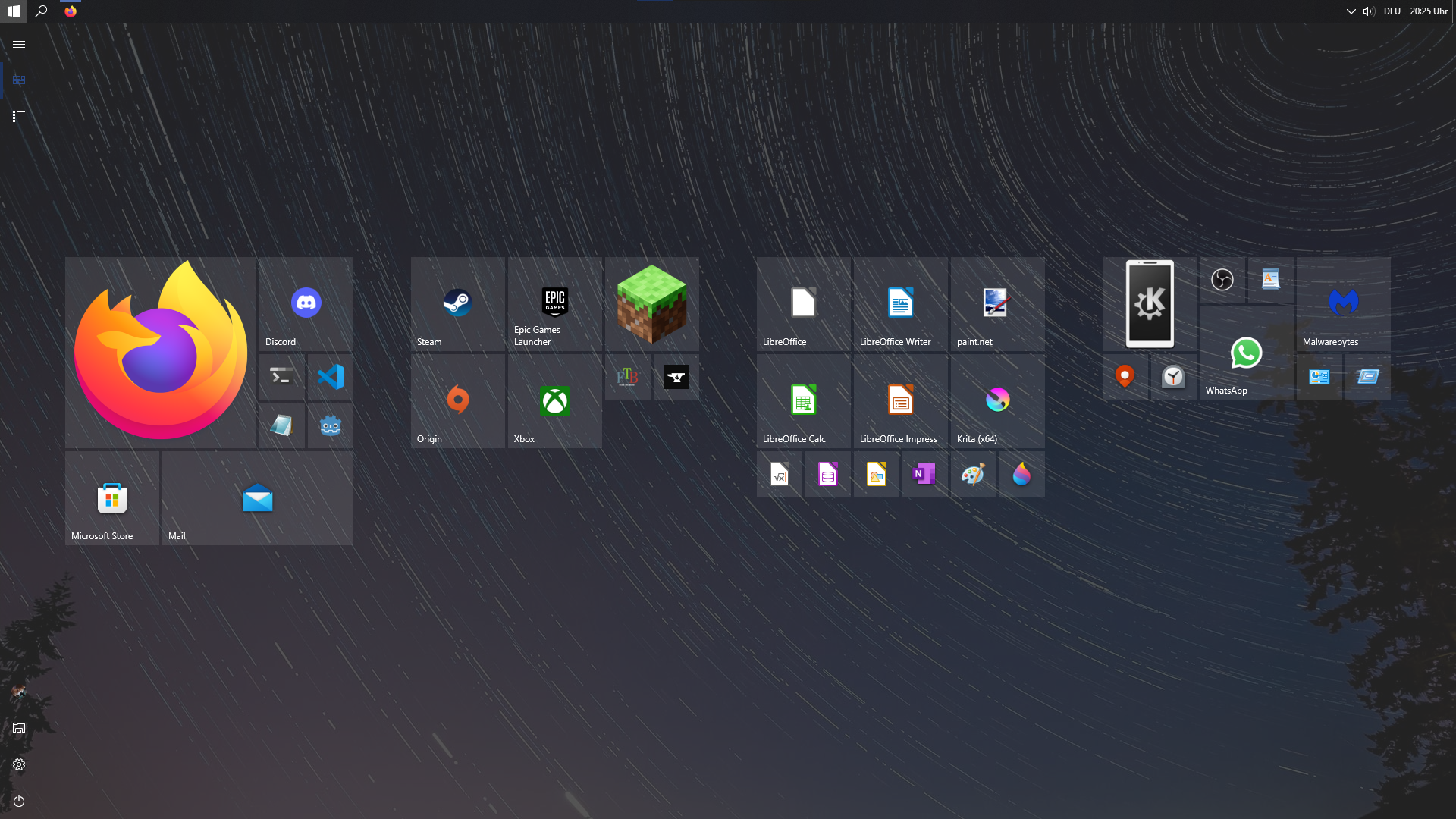This screenshot has width=1456, height=819.
Task: Change the DEU input language
Action: tap(1392, 11)
